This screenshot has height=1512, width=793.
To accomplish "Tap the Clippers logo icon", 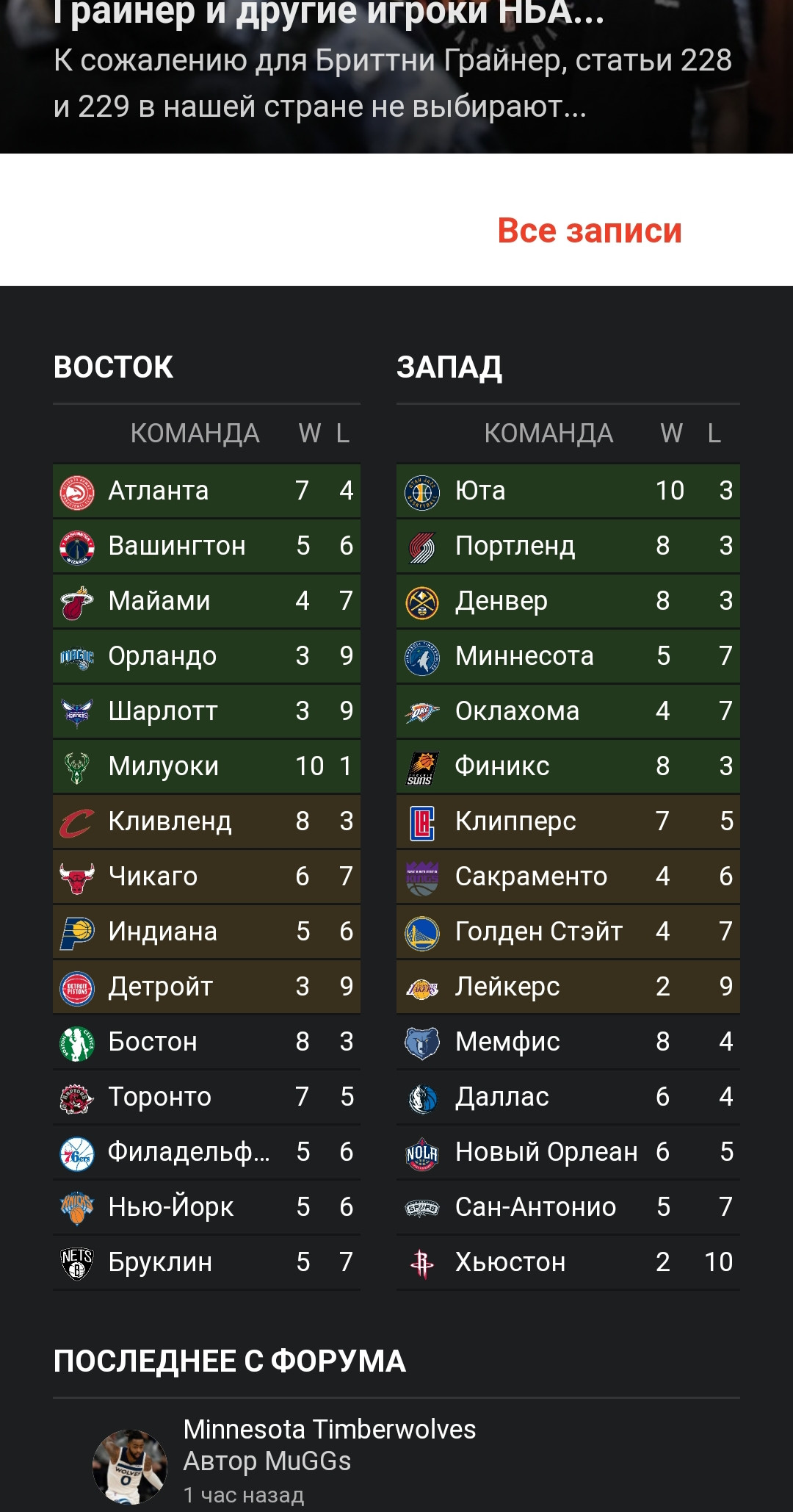I will click(x=422, y=822).
